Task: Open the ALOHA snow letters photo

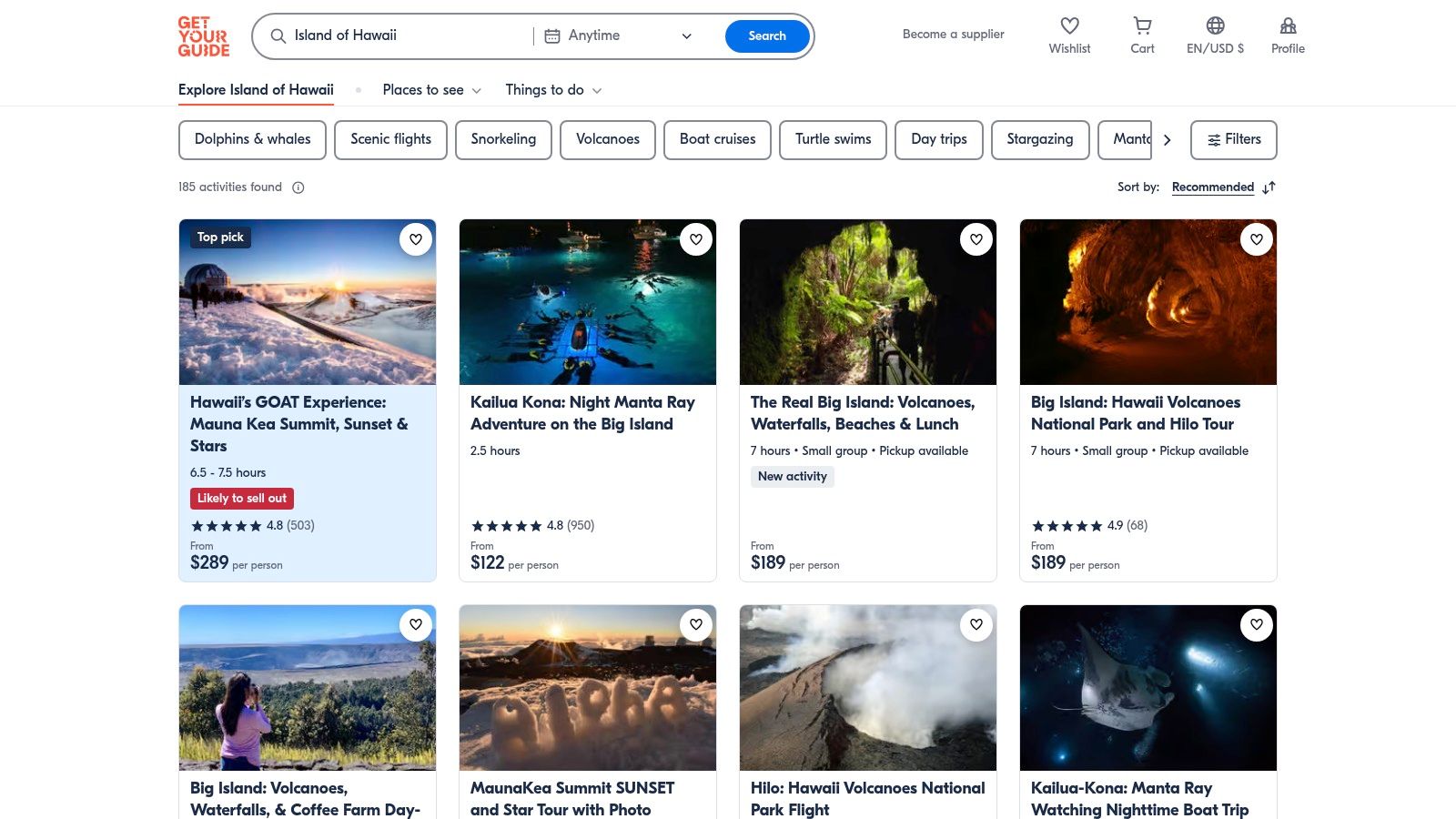Action: click(588, 688)
